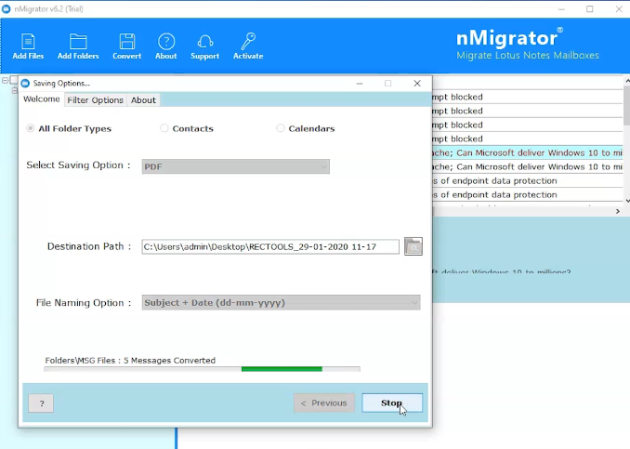
Task: Switch to the About tab in dialog
Action: pos(143,100)
